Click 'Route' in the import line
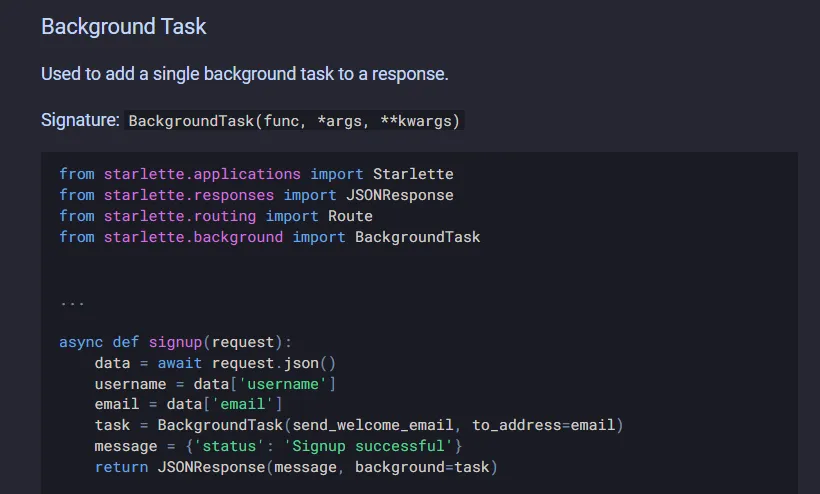This screenshot has width=820, height=494. (x=350, y=216)
